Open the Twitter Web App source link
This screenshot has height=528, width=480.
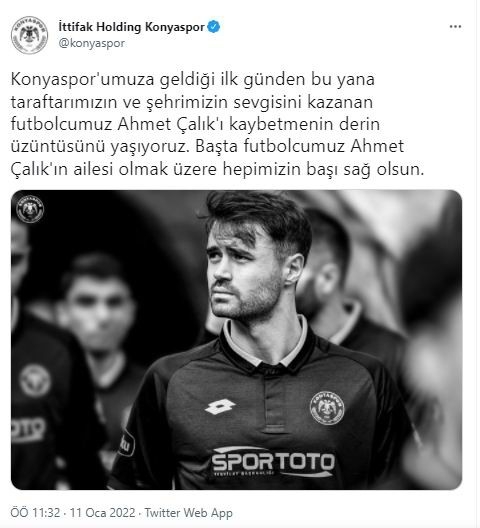pos(189,513)
